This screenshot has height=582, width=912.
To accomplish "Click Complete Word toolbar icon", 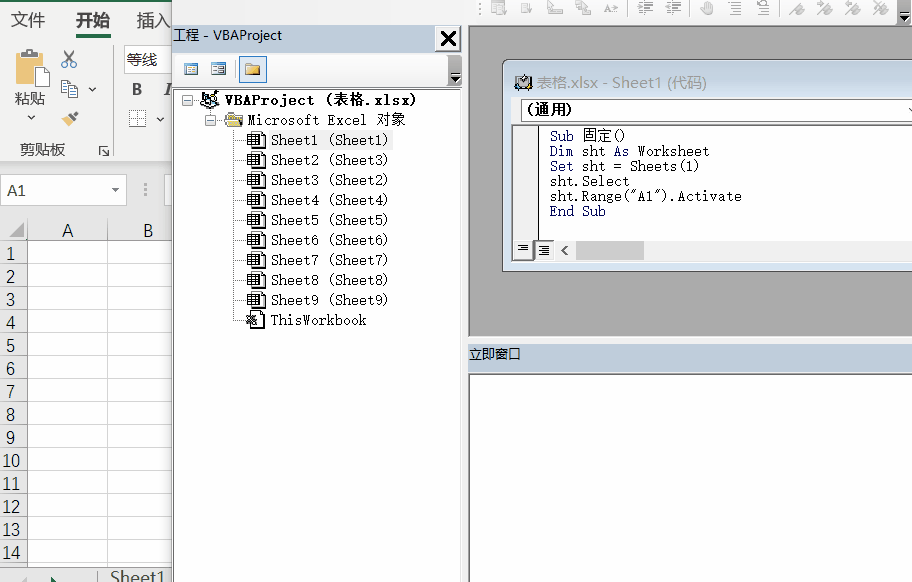I will click(611, 8).
